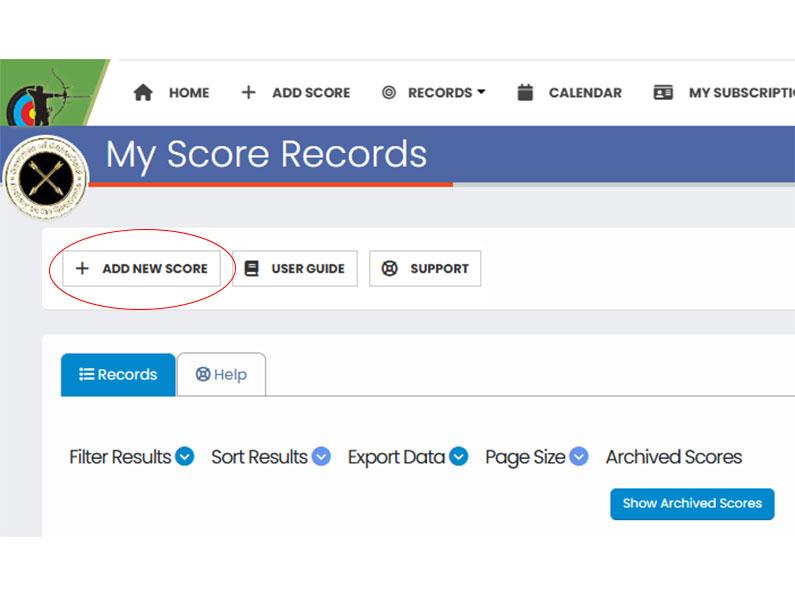Open the Calendar icon in navigation
Screen dimensions: 795x596
(x=525, y=92)
